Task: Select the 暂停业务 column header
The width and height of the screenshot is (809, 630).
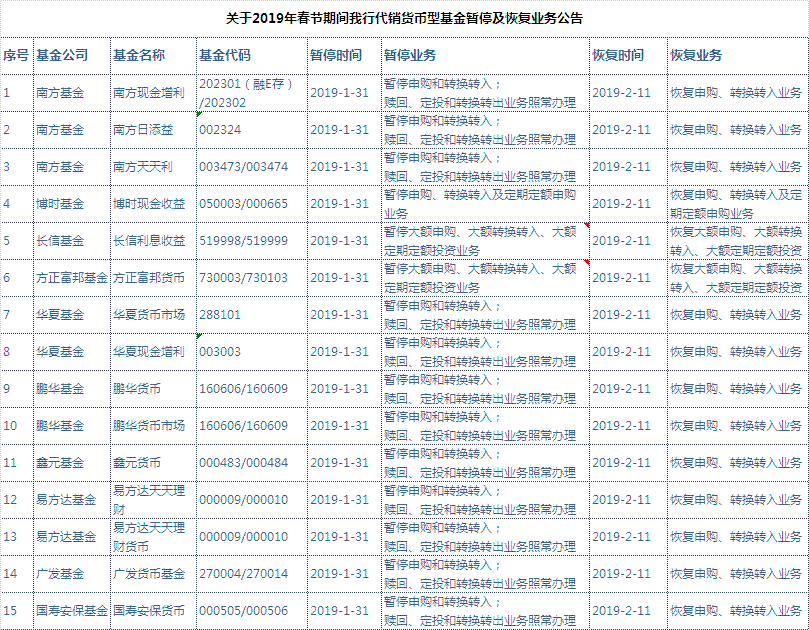Action: [409, 54]
